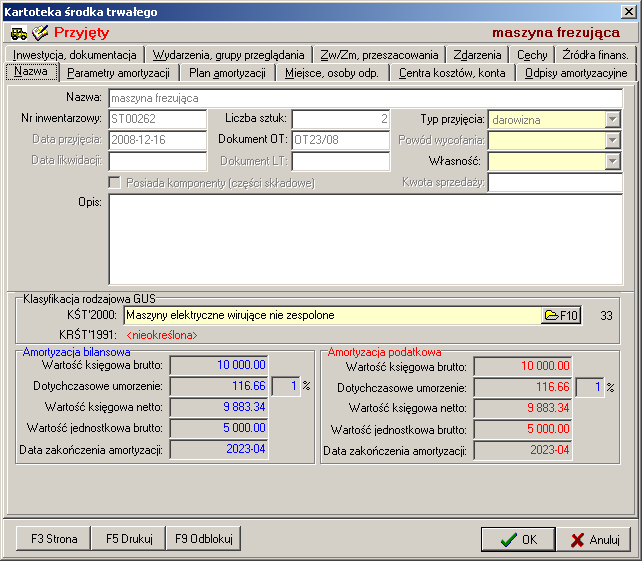Open the 'Plan amortyzacji' tab
Viewport: 642px width, 561px height.
pos(227,73)
